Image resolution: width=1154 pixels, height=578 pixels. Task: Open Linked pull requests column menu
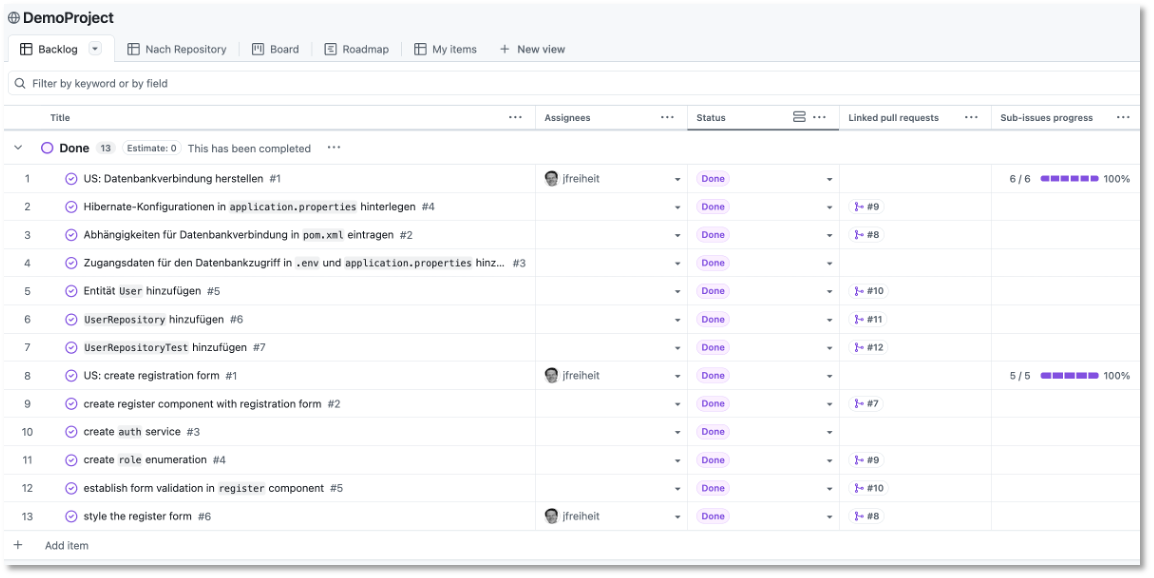point(971,118)
